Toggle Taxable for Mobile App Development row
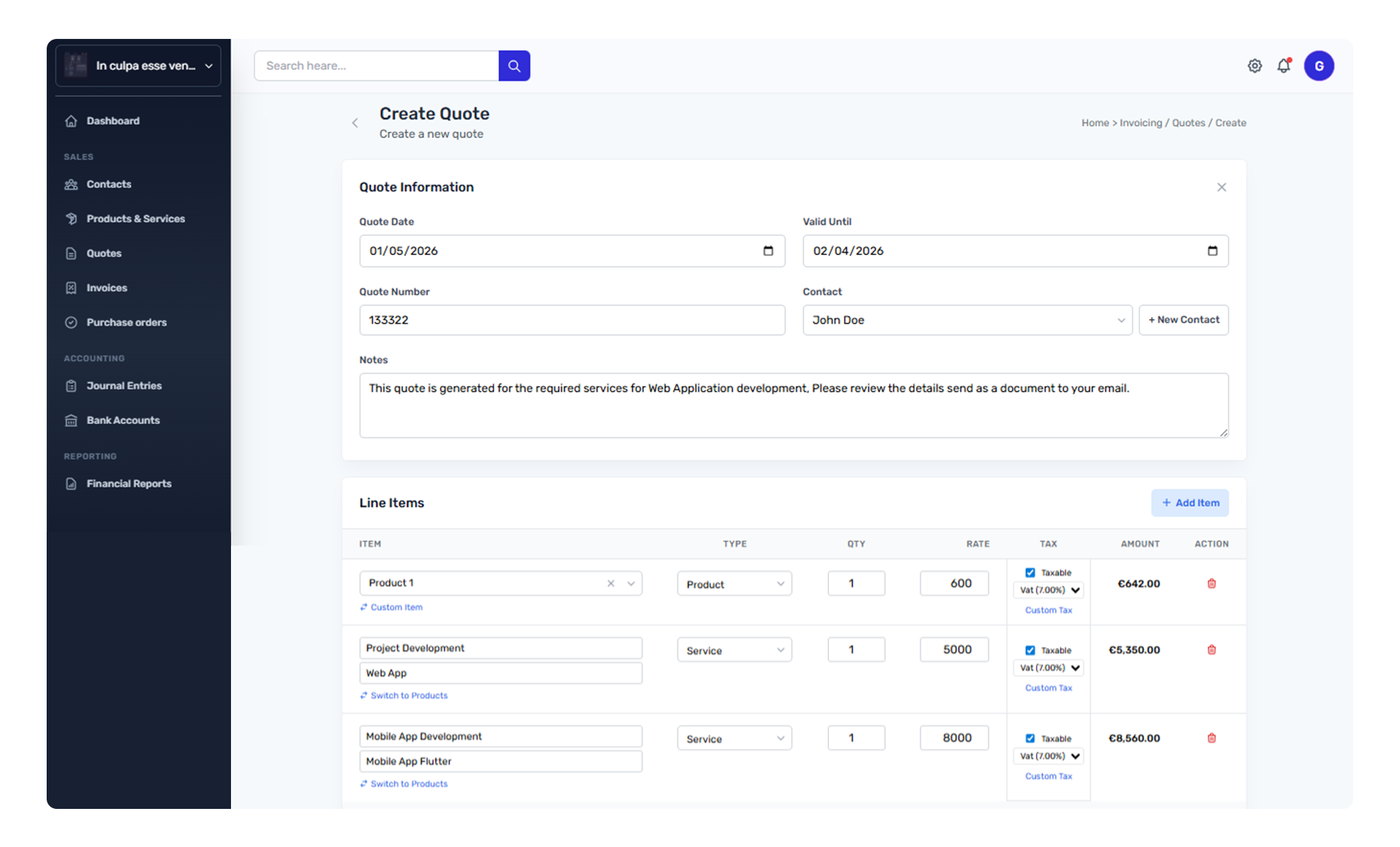Viewport: 1400px width, 847px height. 1030,738
